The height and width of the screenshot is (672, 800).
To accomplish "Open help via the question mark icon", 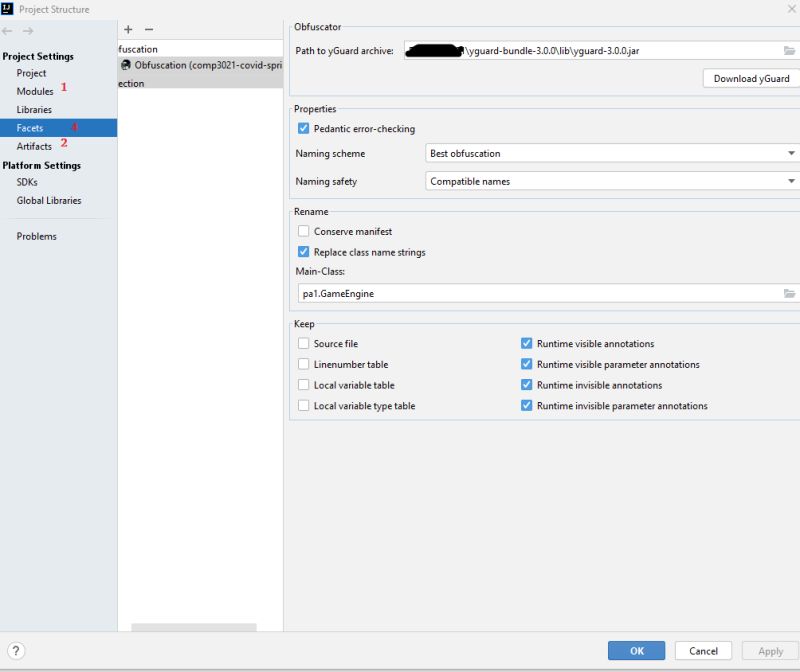I will click(17, 652).
